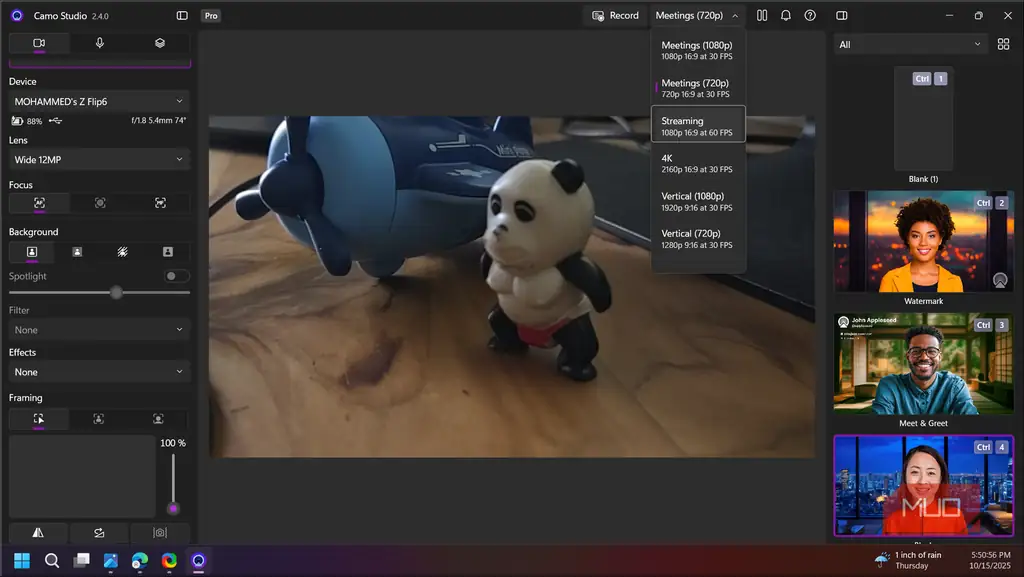Select the second focus mode icon
This screenshot has height=577, width=1024.
pos(100,203)
